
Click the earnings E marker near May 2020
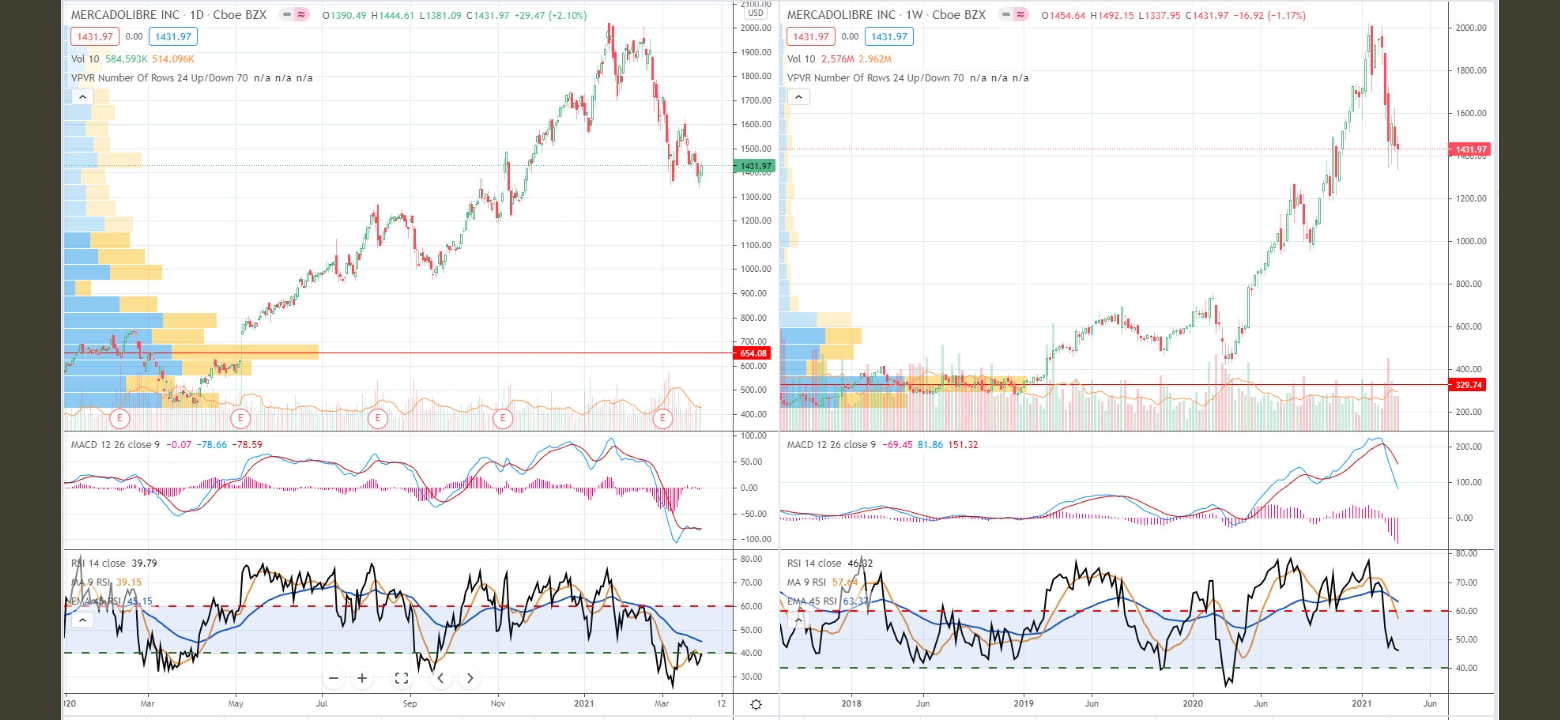pyautogui.click(x=240, y=418)
